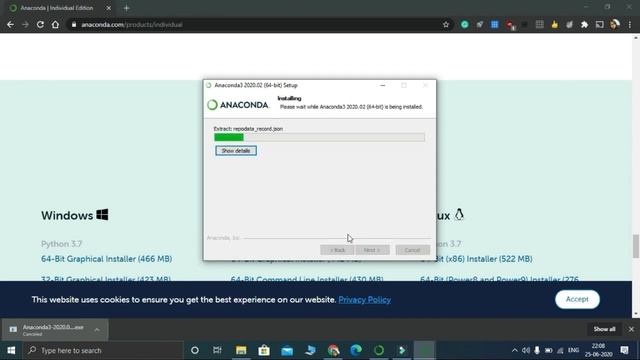This screenshot has width=640, height=360.
Task: Close the Anaconda Individual Edition tab
Action: point(109,8)
